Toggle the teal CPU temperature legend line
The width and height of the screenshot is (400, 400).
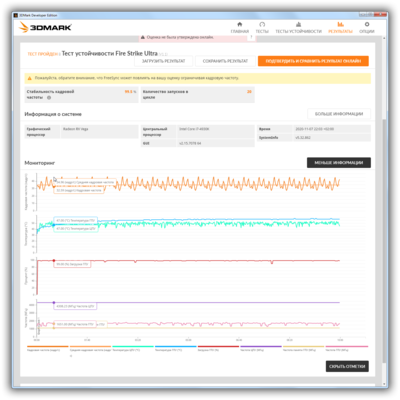coord(133,347)
